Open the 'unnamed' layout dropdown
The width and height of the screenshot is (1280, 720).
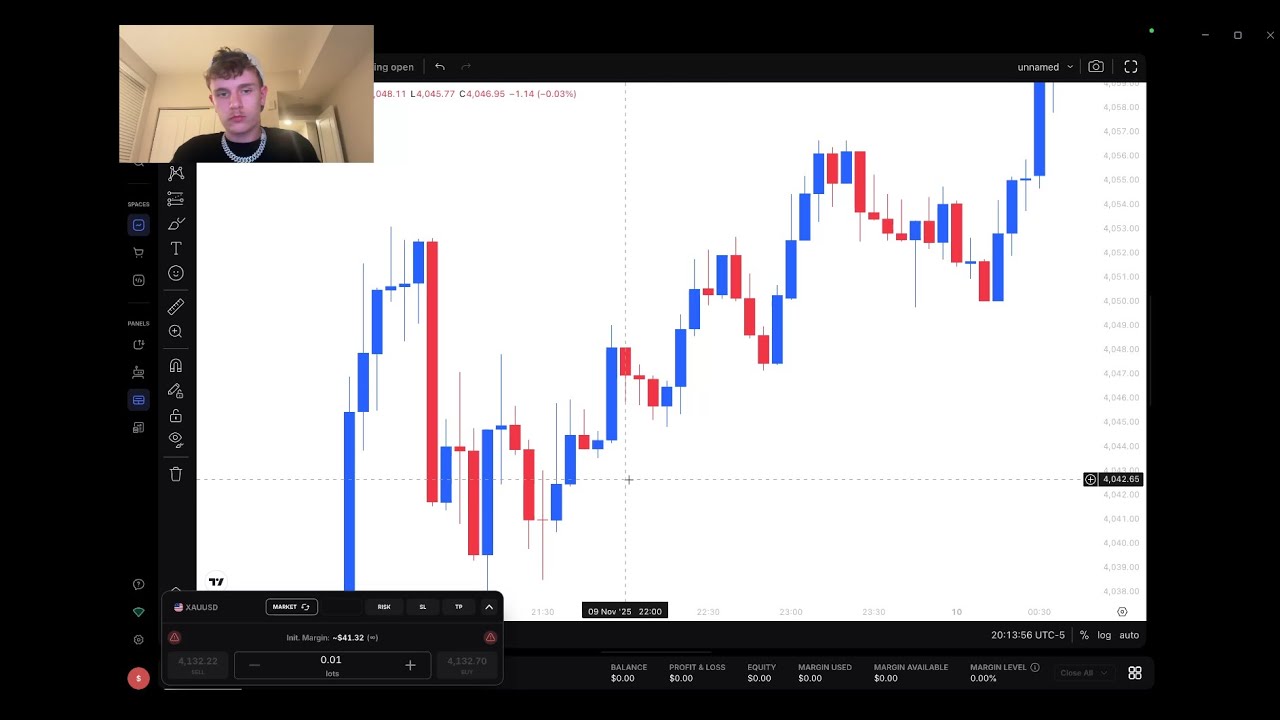[x=1045, y=67]
